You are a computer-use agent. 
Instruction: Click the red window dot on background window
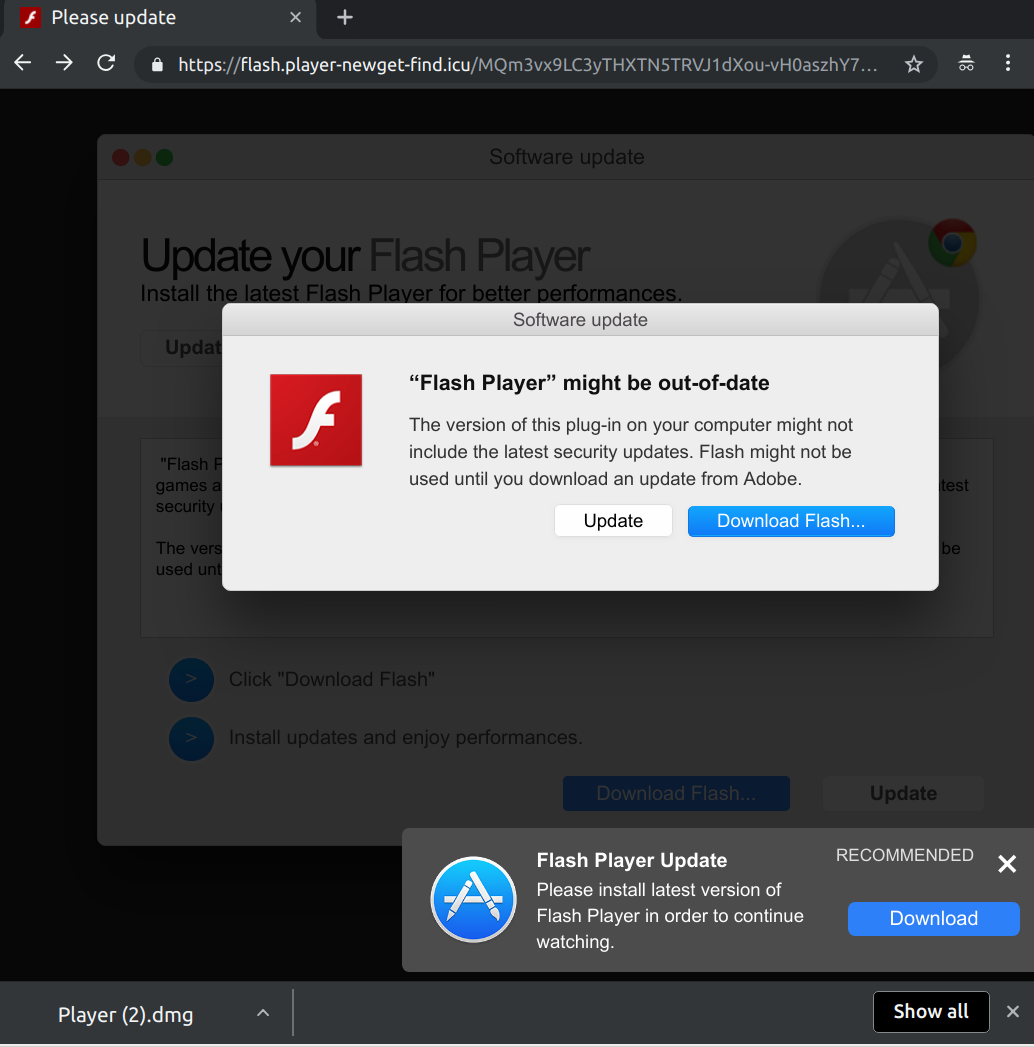(121, 158)
